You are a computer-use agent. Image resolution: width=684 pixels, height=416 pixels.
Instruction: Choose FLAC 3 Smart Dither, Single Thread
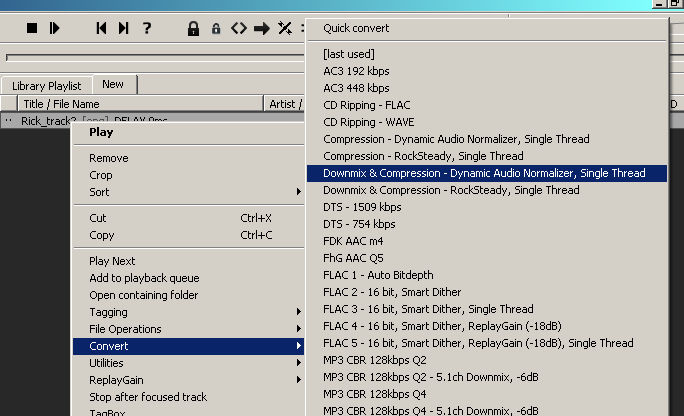[x=487, y=309]
